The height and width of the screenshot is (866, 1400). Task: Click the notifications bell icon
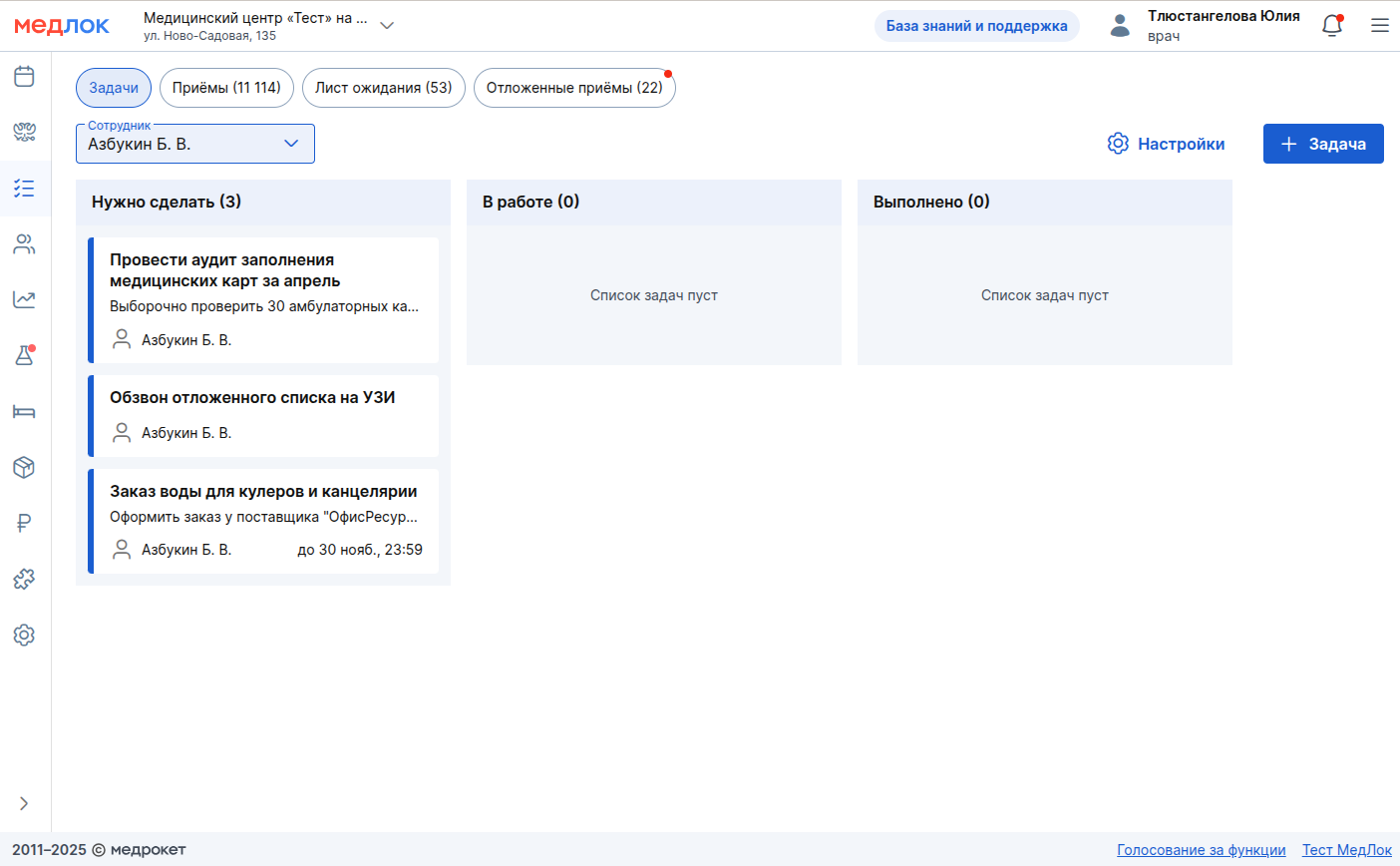(x=1331, y=26)
